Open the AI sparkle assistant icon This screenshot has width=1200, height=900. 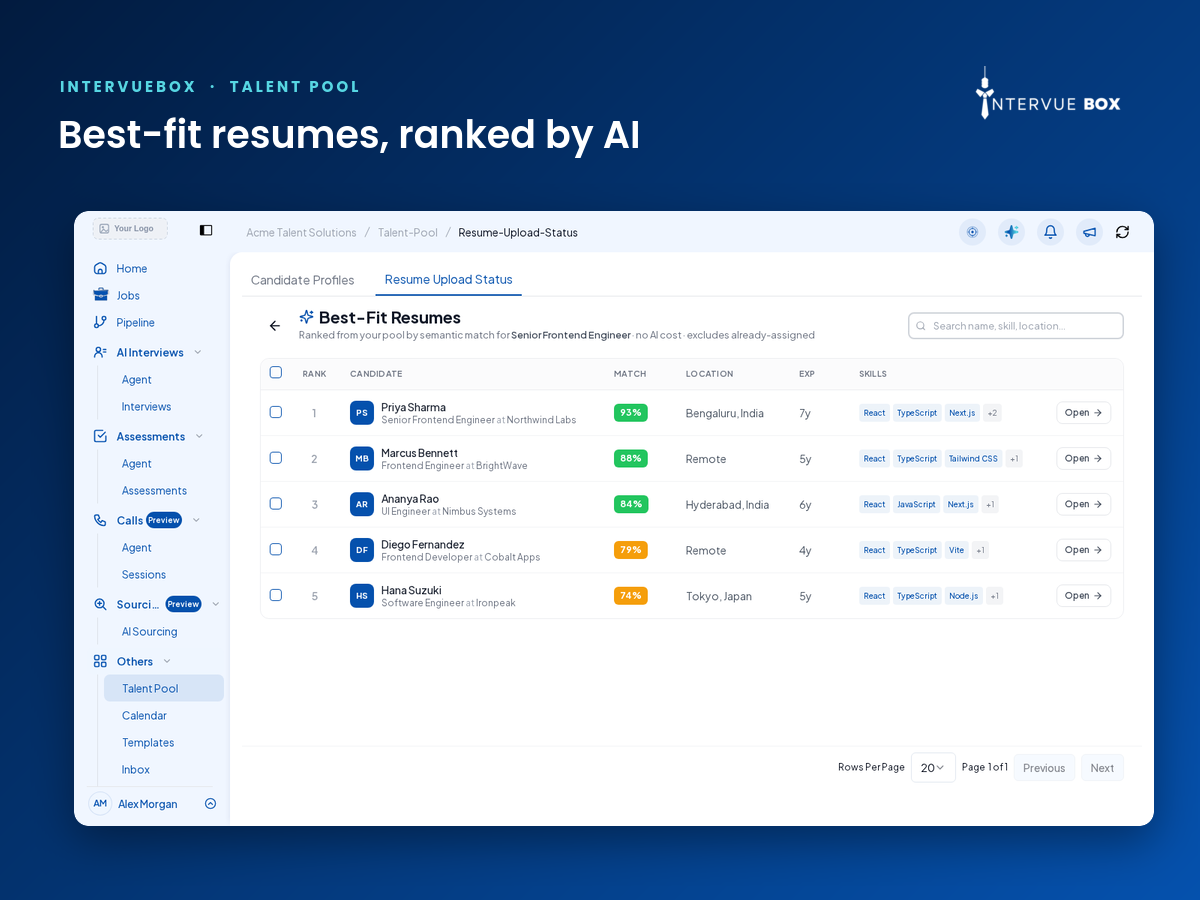(1011, 232)
